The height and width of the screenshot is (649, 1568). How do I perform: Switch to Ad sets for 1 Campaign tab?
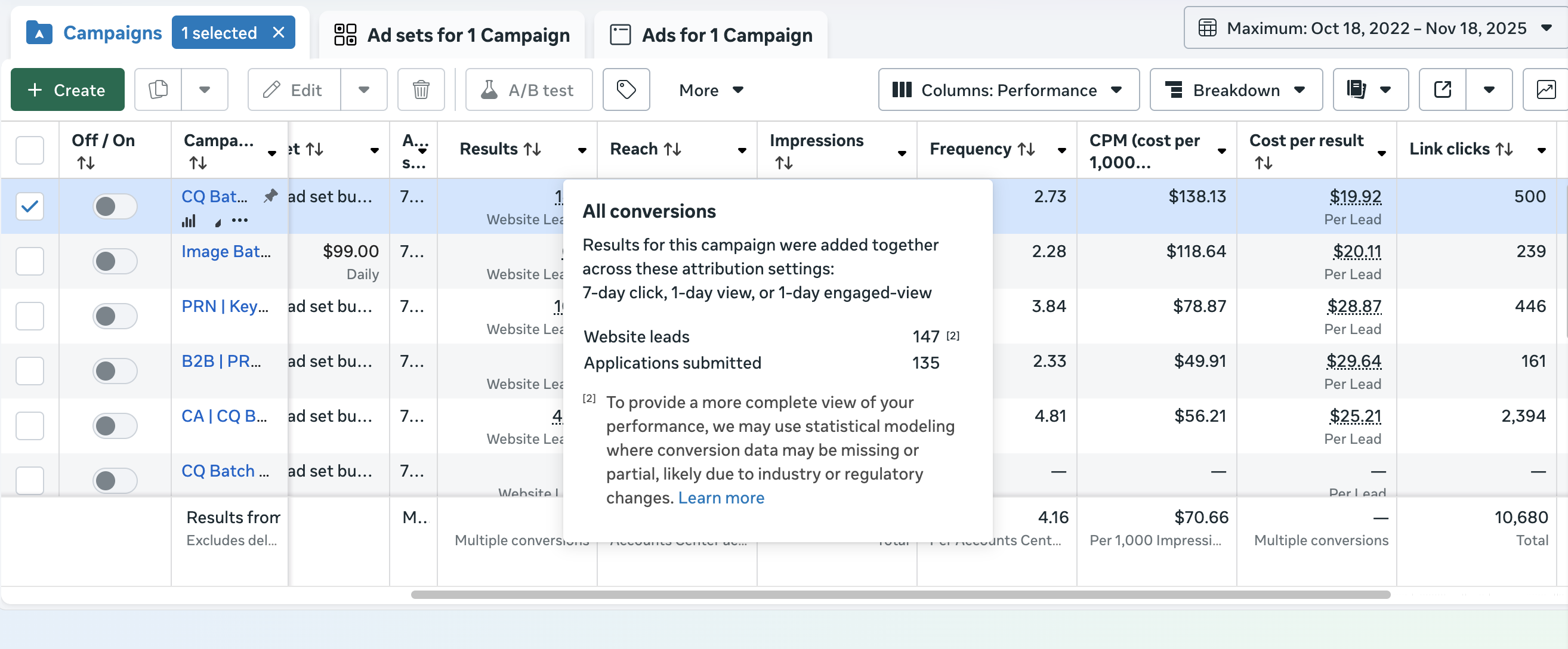point(452,35)
